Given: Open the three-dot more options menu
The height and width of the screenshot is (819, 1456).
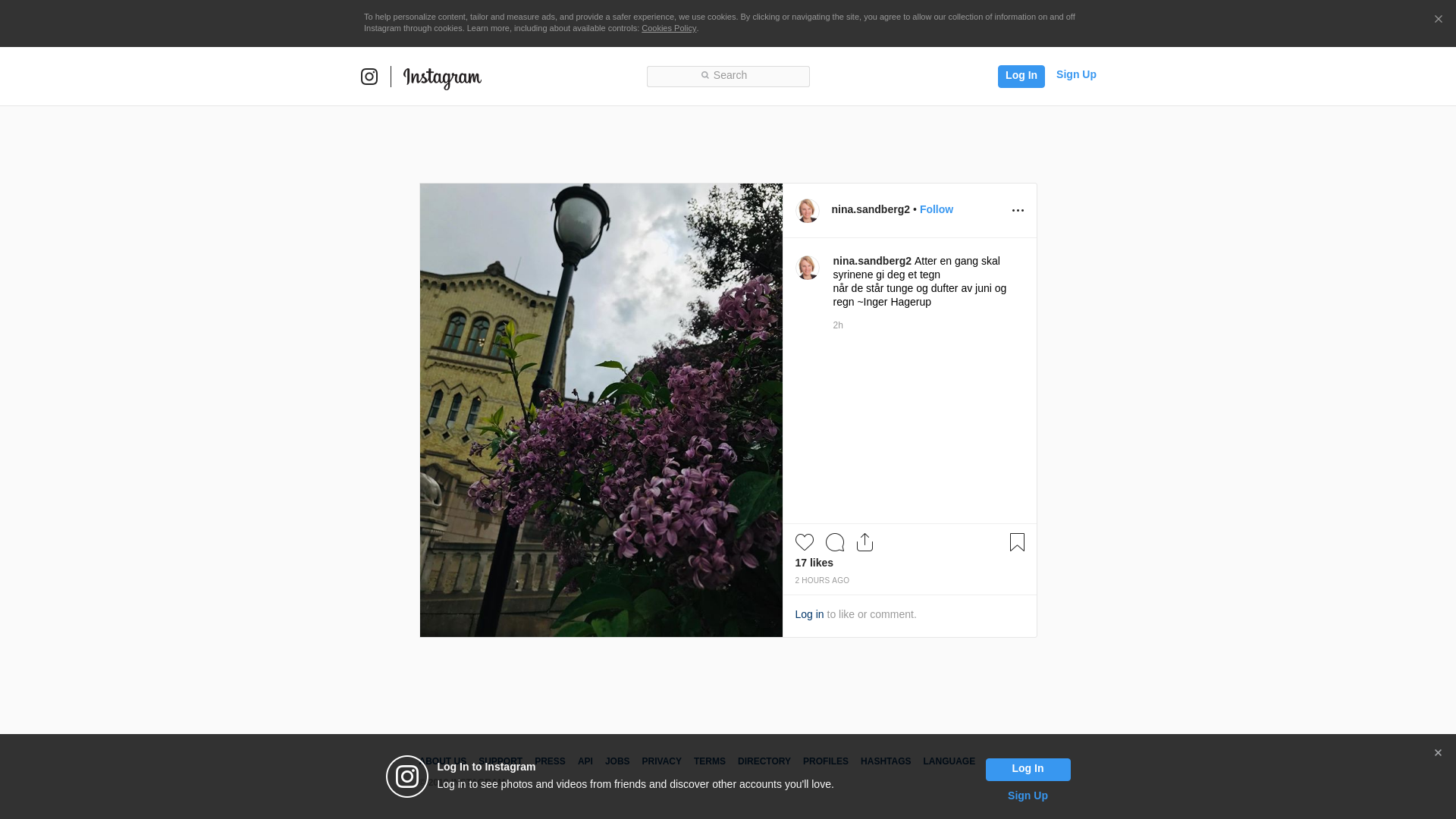Looking at the screenshot, I should tap(1018, 211).
